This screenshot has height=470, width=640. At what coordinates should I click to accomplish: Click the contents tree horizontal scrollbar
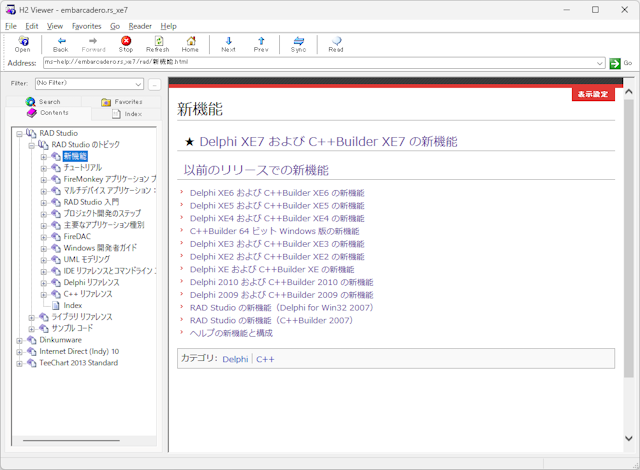pyautogui.click(x=71, y=441)
